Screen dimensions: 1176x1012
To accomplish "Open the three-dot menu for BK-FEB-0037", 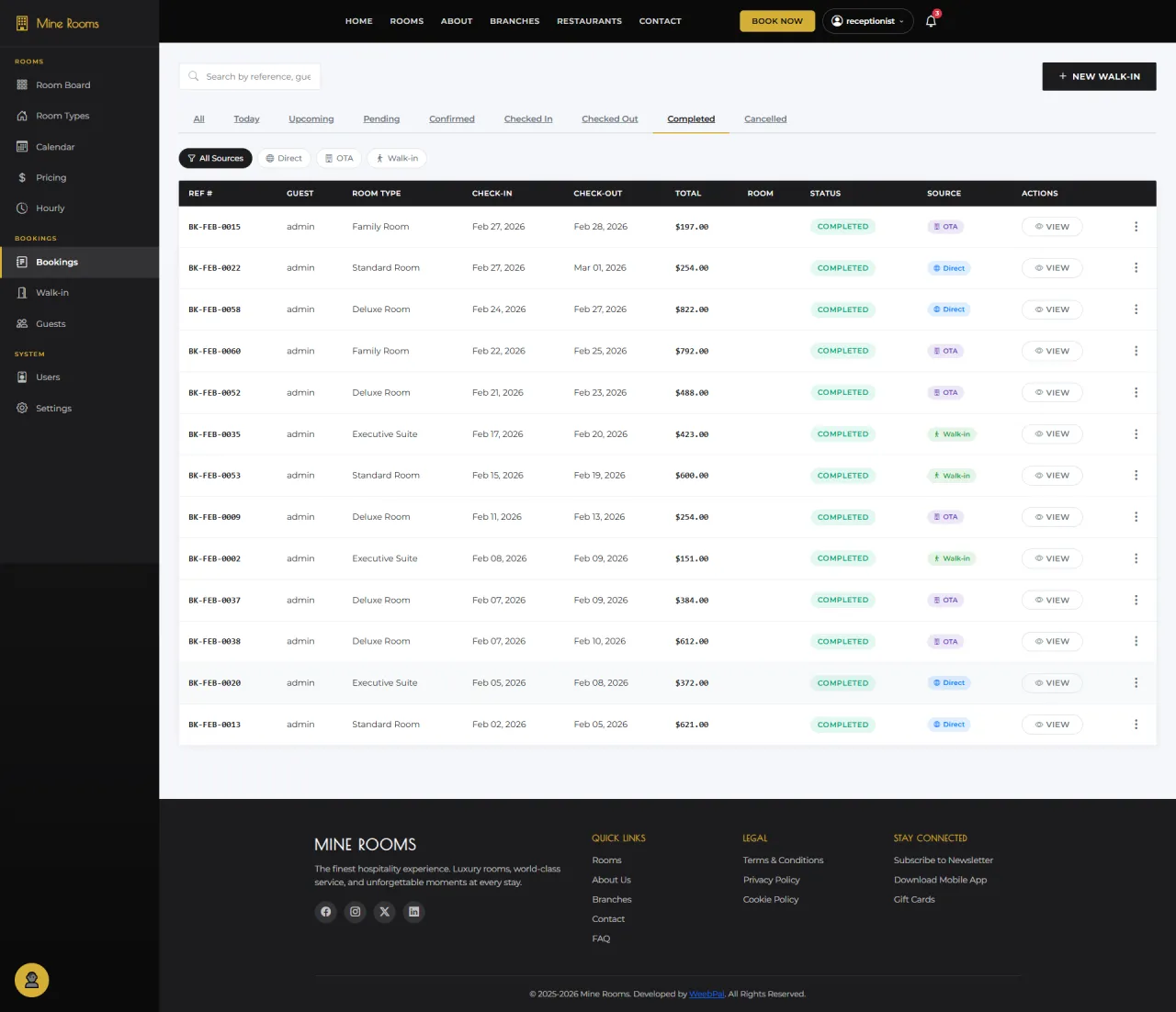I will coord(1136,601).
